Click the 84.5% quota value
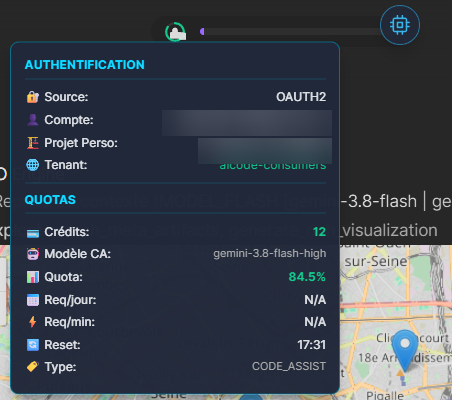The height and width of the screenshot is (400, 452). [x=307, y=277]
